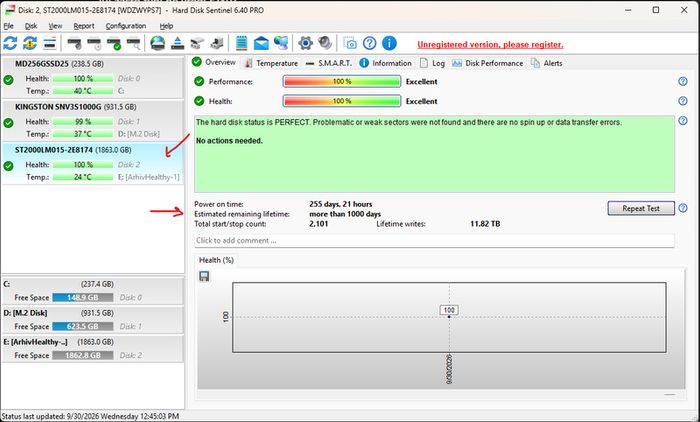Select the KINGSTON SNV3S1000G disk entry

coord(92,121)
